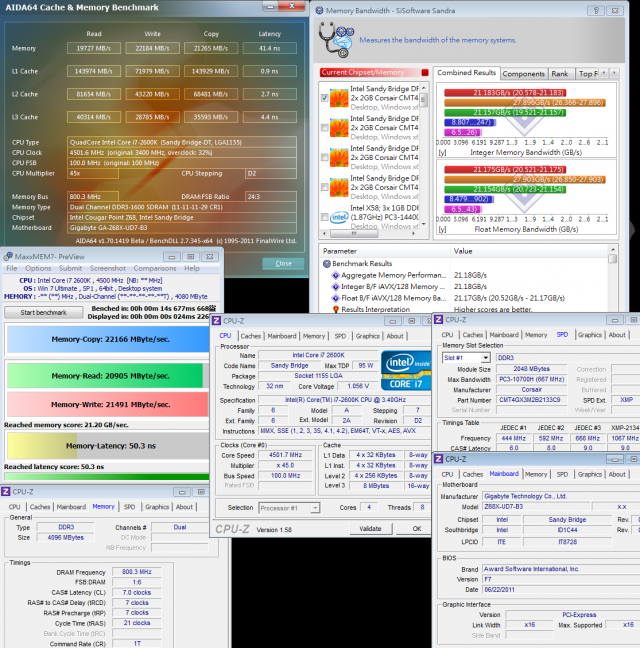Click the Memory-Copy blue result bar
This screenshot has width=640, height=649.
108,339
